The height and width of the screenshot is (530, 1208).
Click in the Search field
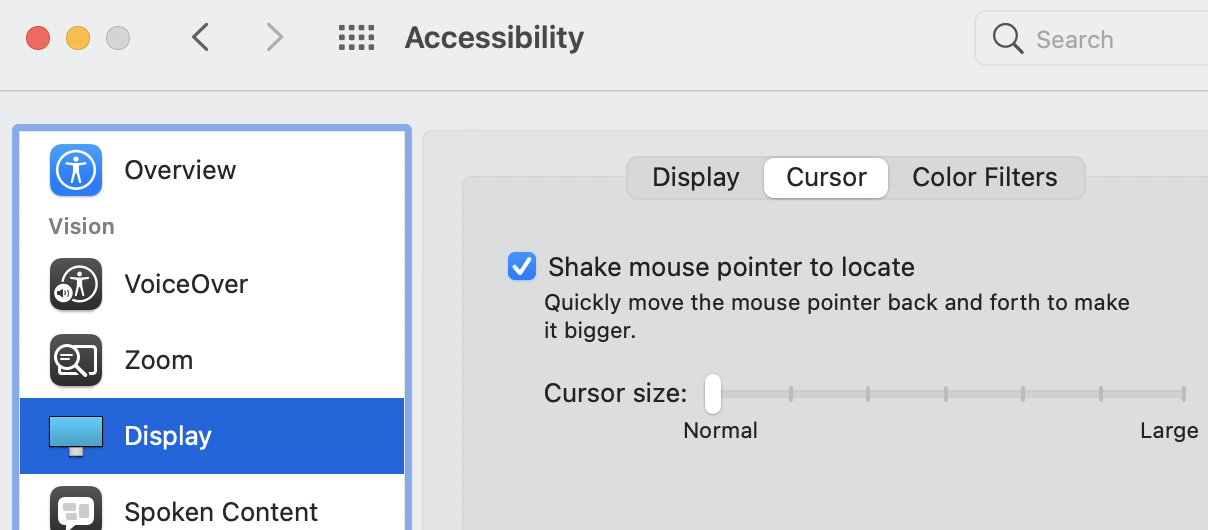click(1110, 40)
